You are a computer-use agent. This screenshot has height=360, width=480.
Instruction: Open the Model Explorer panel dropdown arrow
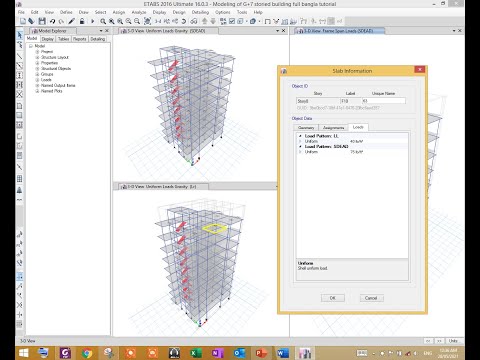click(x=101, y=31)
